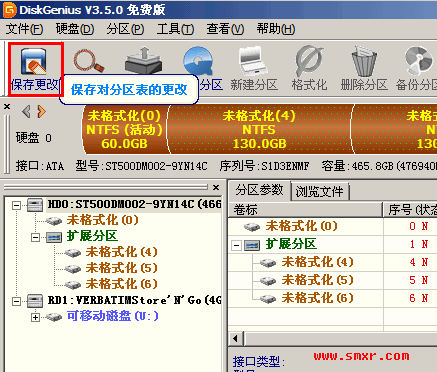Collapse the HD0:ST500DM002 tree node

click(x=16, y=205)
